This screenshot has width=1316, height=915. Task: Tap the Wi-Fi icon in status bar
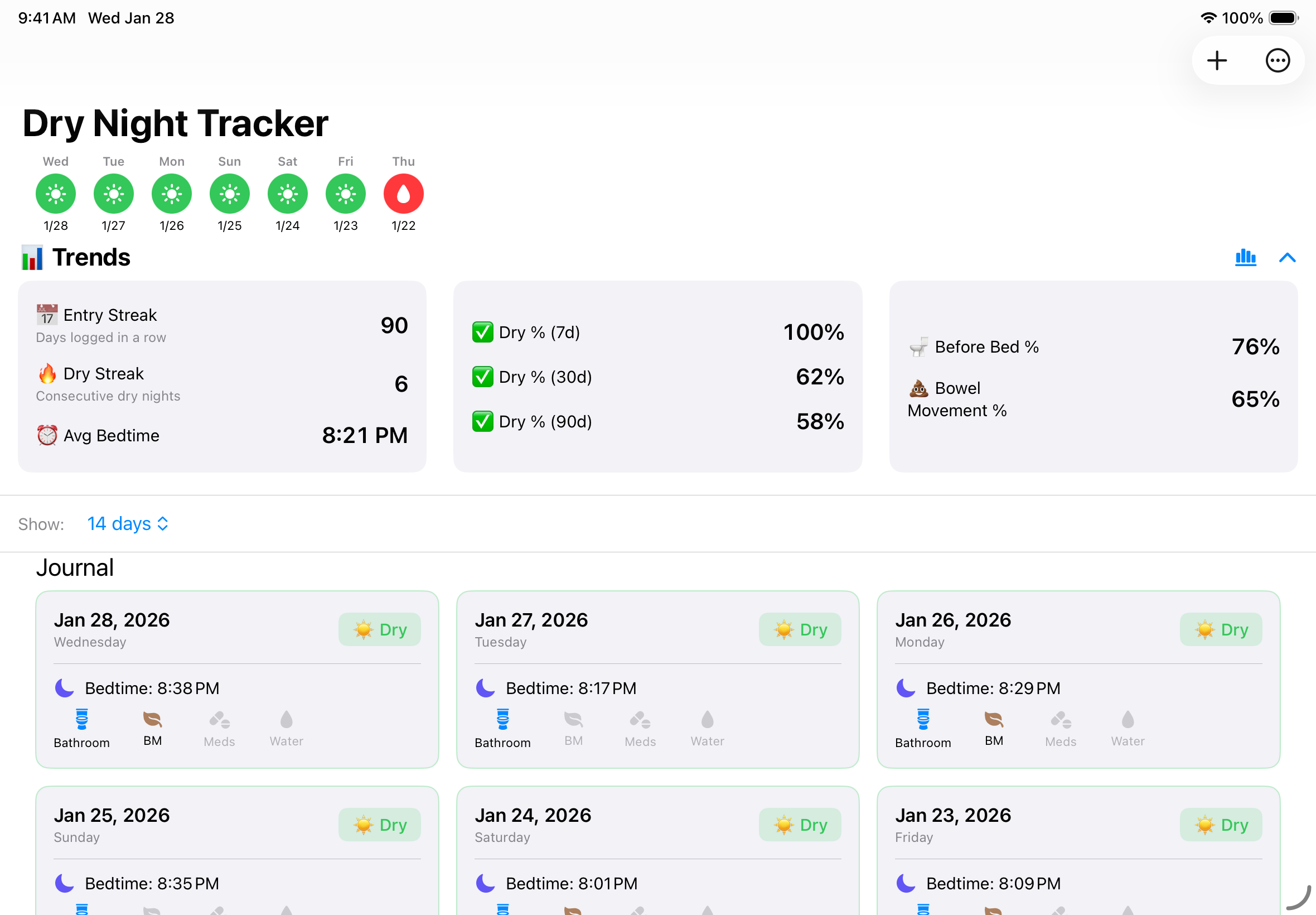(1208, 18)
